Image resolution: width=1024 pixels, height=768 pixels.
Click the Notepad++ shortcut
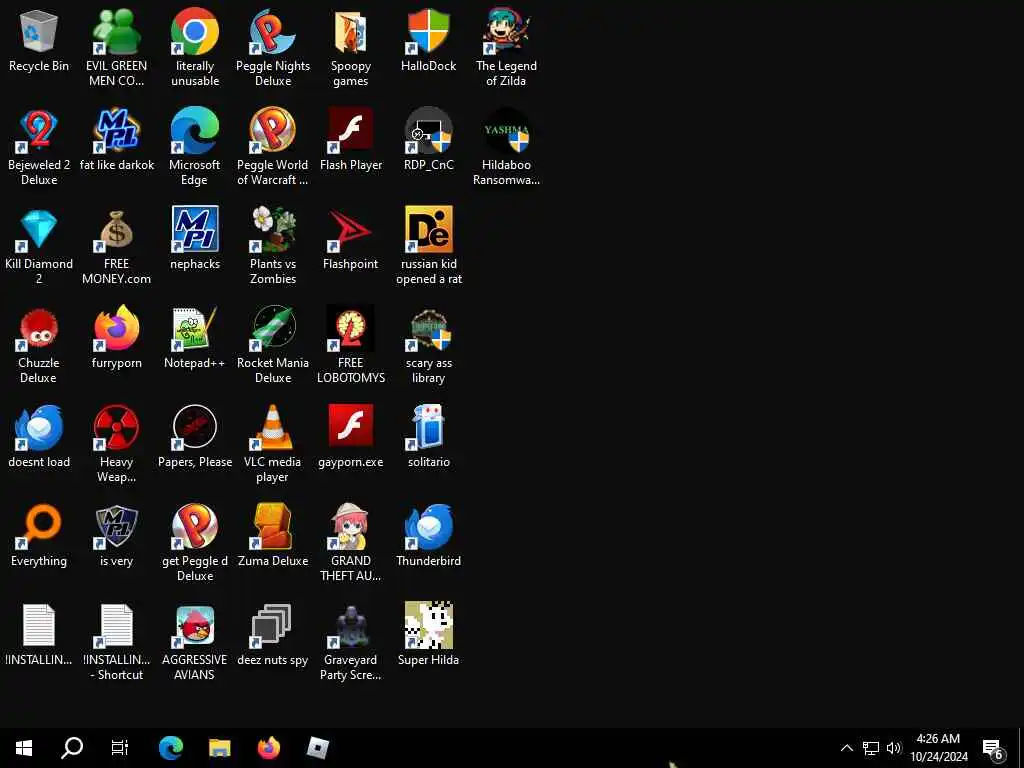pyautogui.click(x=195, y=328)
